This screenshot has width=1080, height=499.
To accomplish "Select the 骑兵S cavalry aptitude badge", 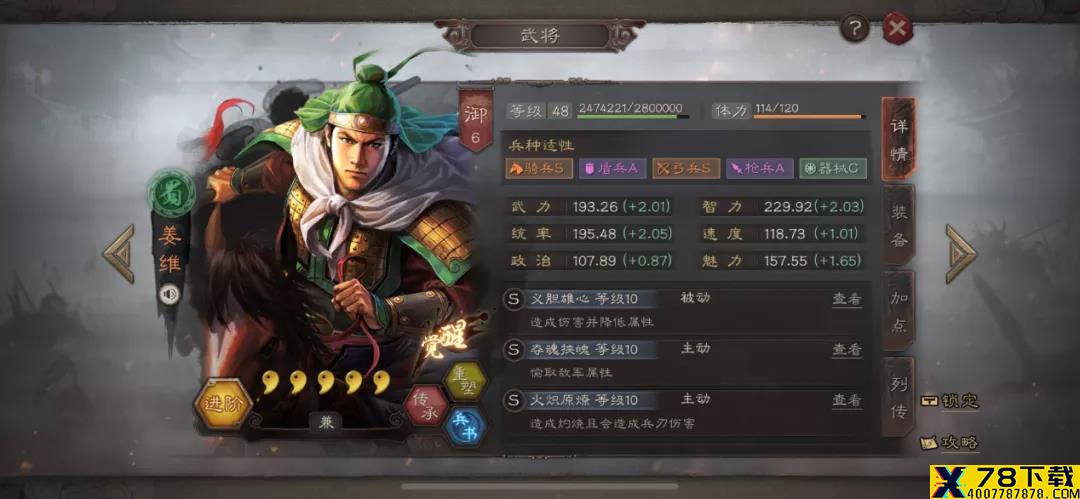I will 539,169.
